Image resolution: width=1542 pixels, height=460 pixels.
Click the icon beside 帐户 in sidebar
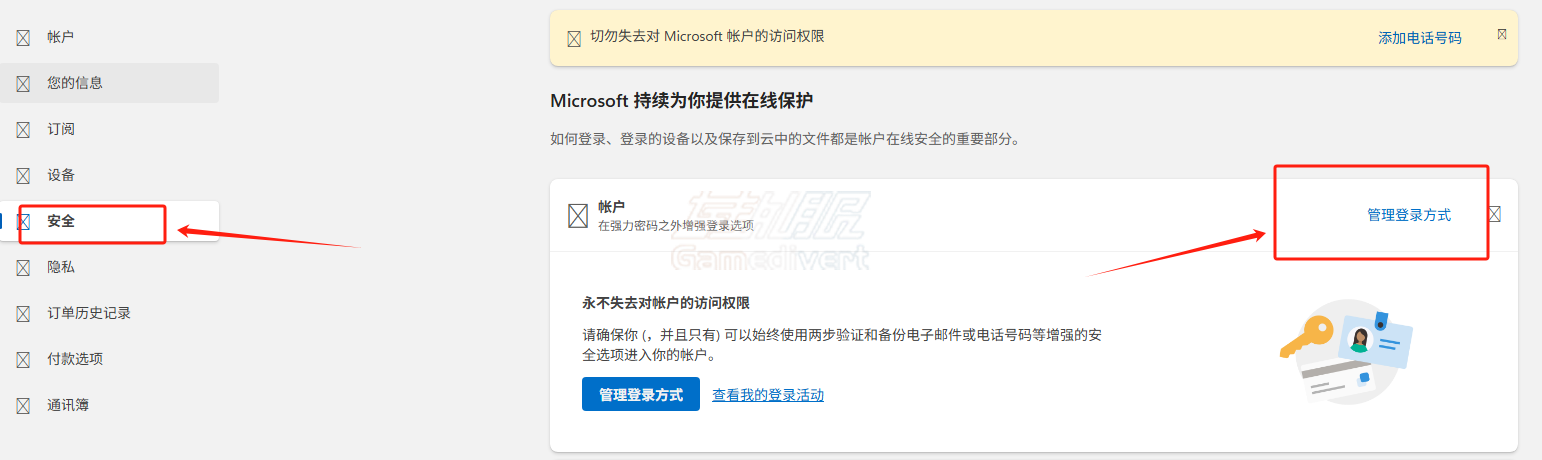[22, 38]
